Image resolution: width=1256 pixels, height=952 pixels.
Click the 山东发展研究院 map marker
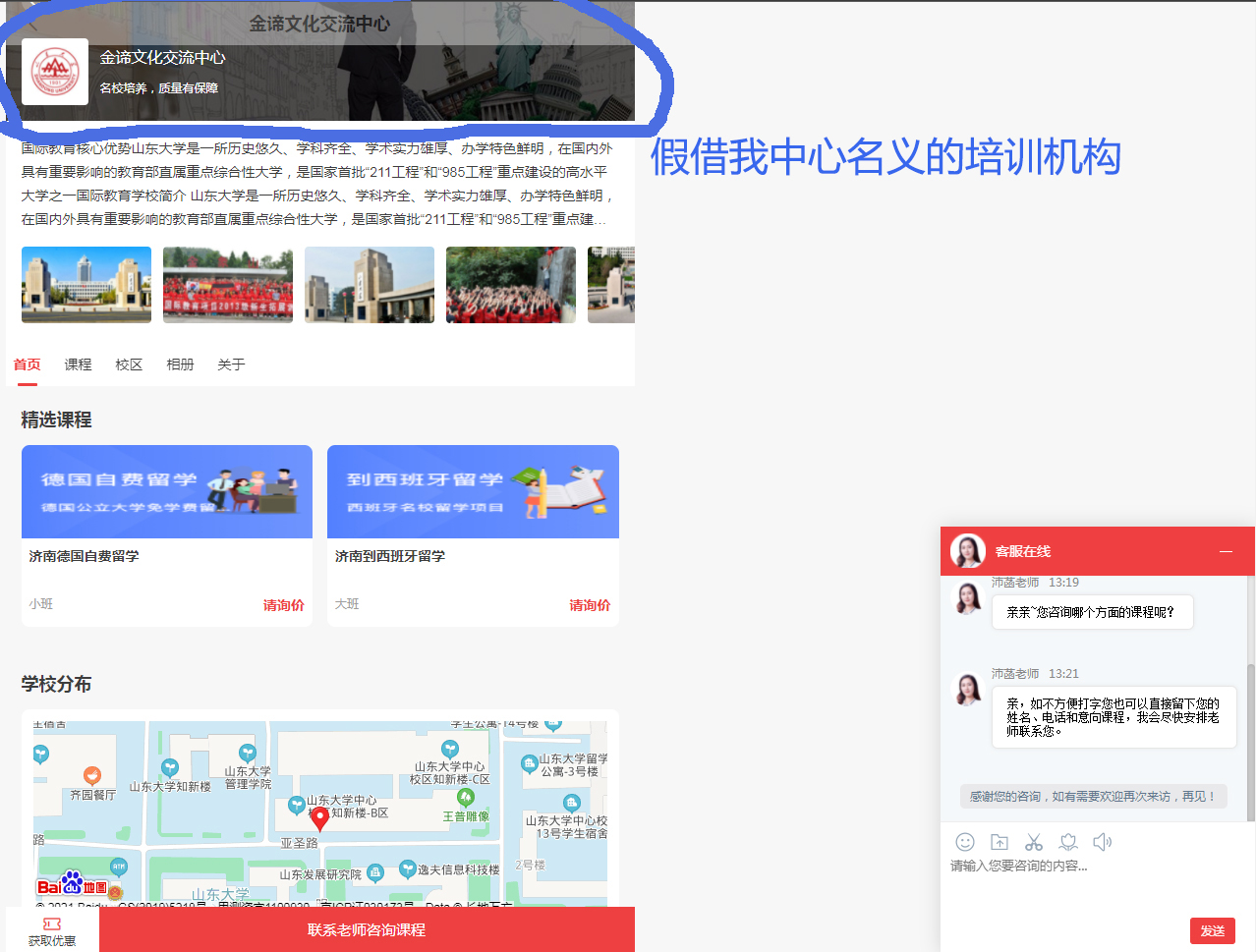(377, 872)
